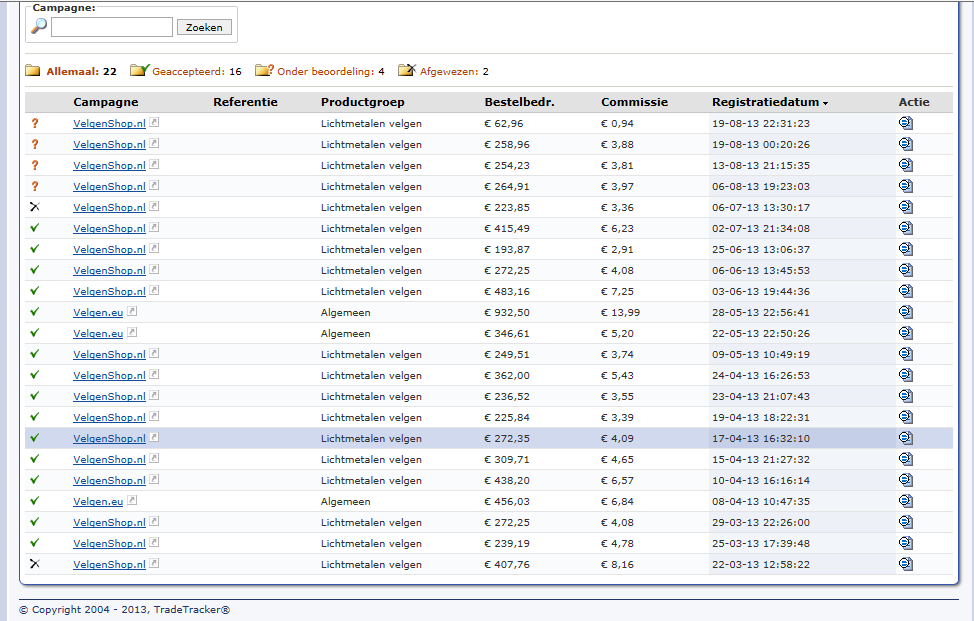Select the order amount € 309,71

pos(507,460)
